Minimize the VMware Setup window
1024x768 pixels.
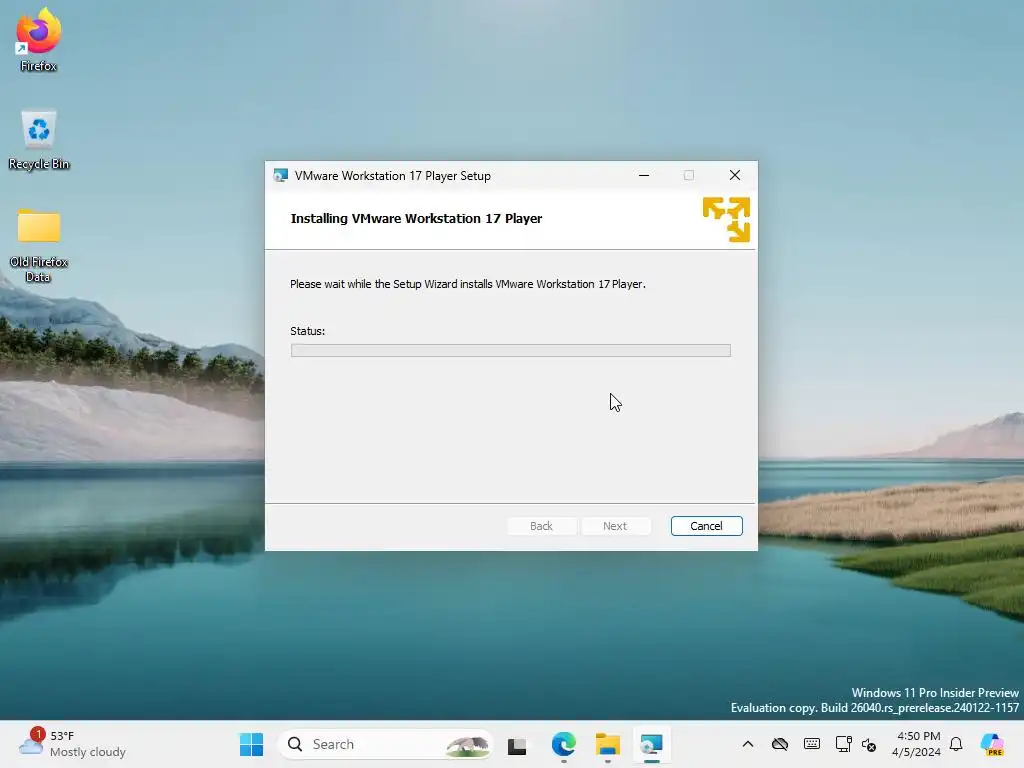(644, 175)
